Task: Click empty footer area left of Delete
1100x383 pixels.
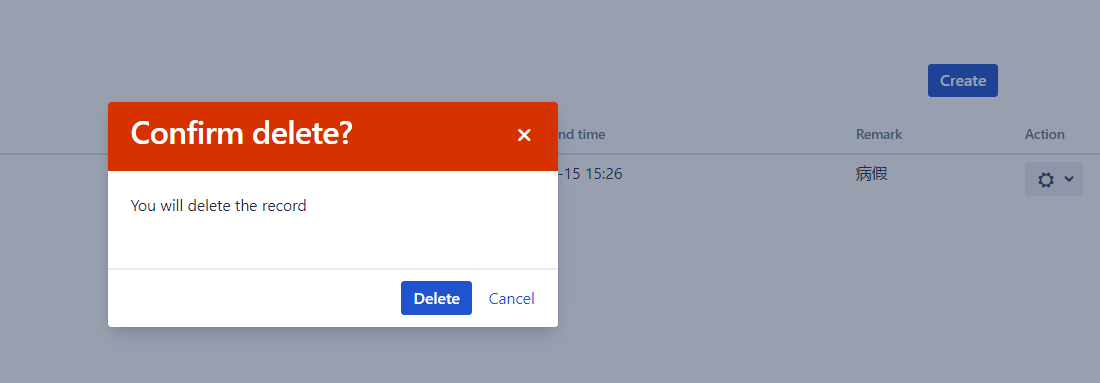Action: coord(253,298)
